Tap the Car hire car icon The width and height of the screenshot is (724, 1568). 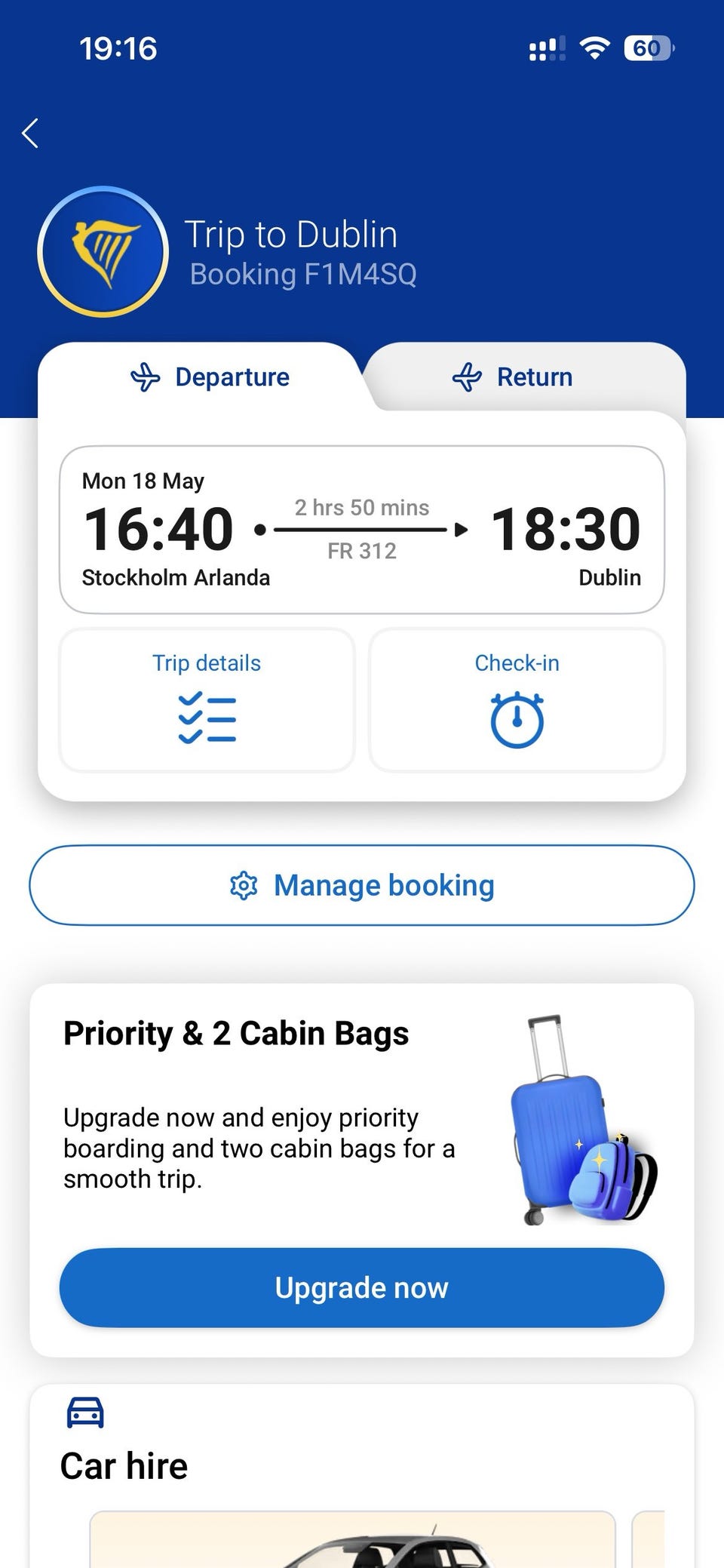click(85, 1412)
